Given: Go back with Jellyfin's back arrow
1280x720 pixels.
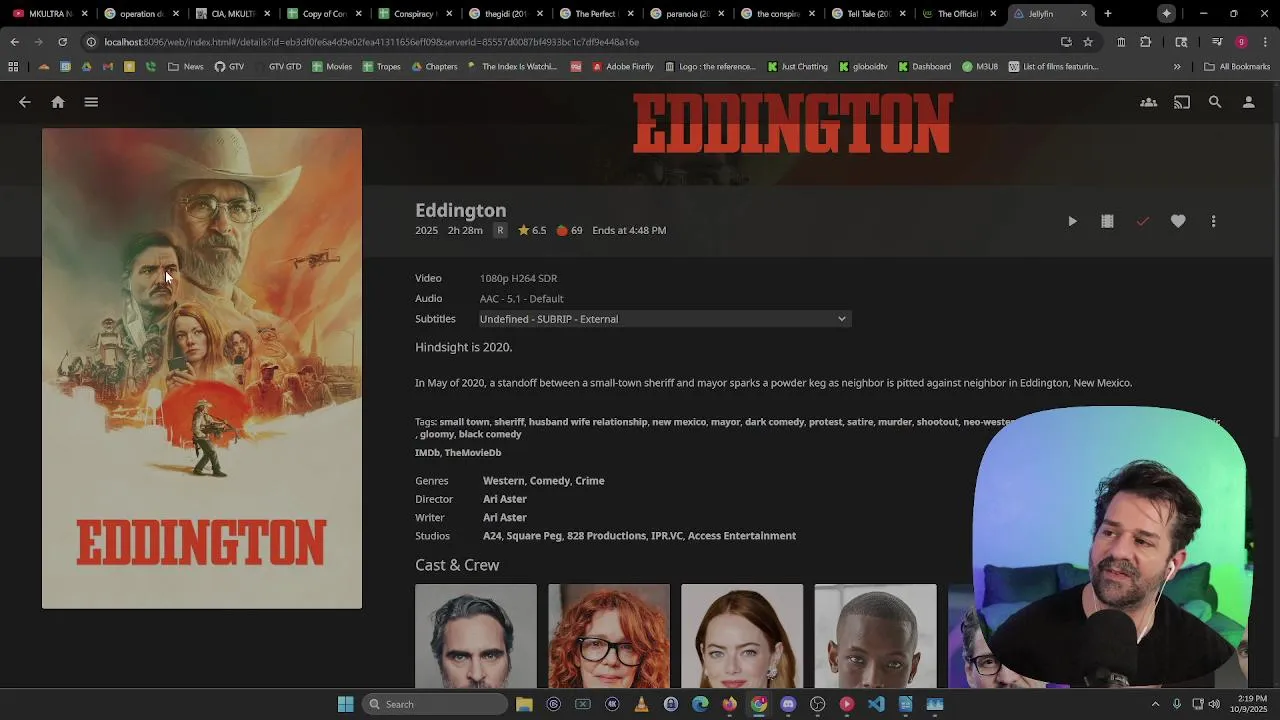Looking at the screenshot, I should 25,102.
